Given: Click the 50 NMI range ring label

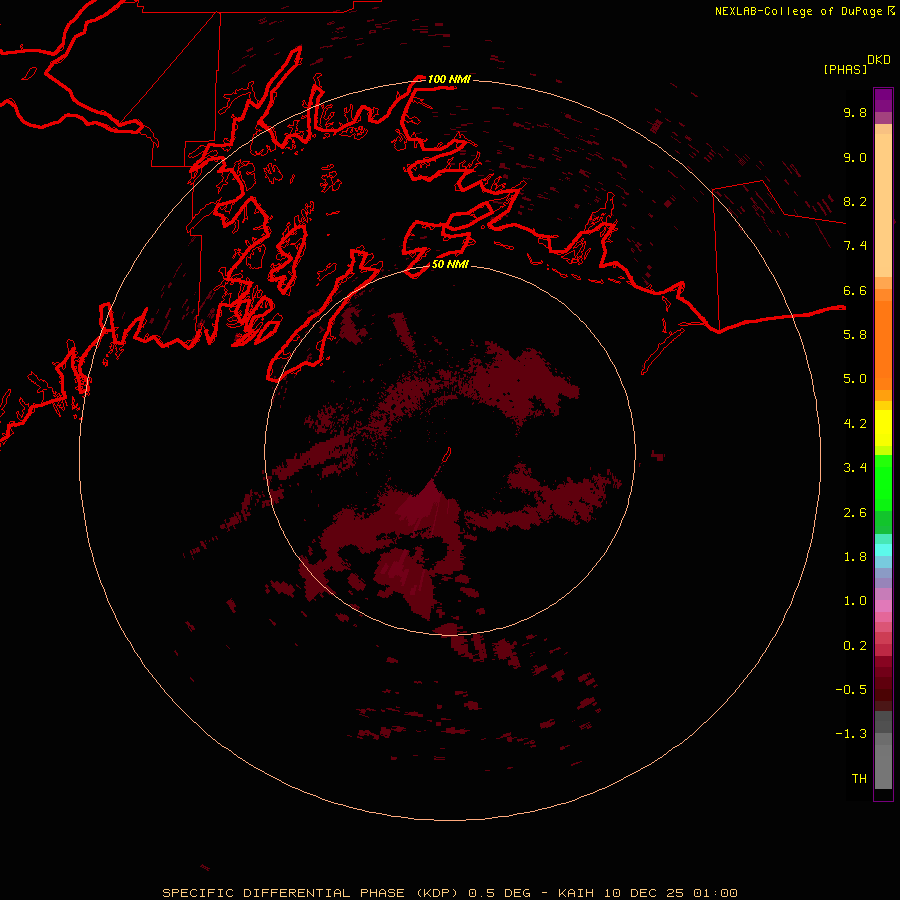Looking at the screenshot, I should (450, 264).
